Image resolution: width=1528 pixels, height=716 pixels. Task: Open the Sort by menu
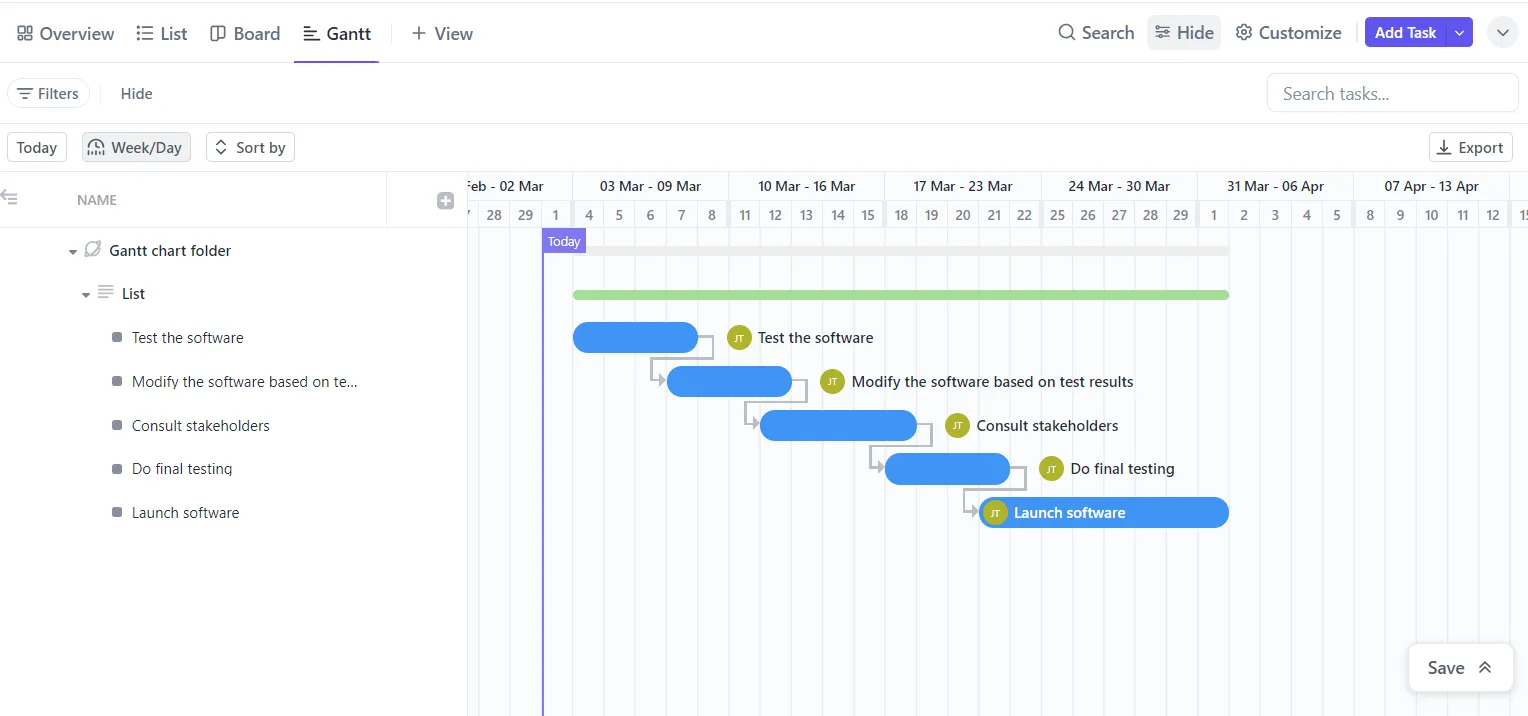pos(250,147)
